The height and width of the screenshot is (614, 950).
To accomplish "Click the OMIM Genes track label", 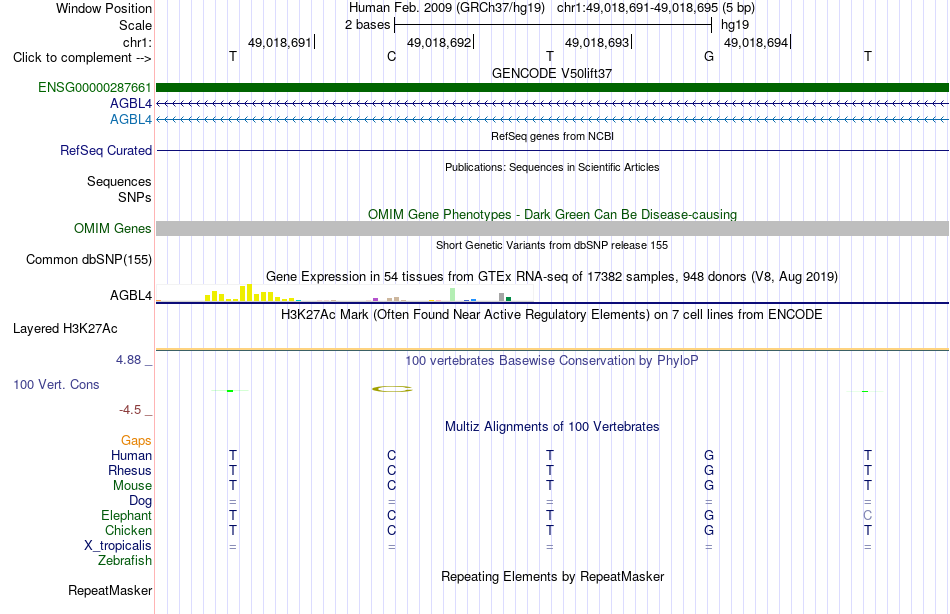I will (113, 229).
